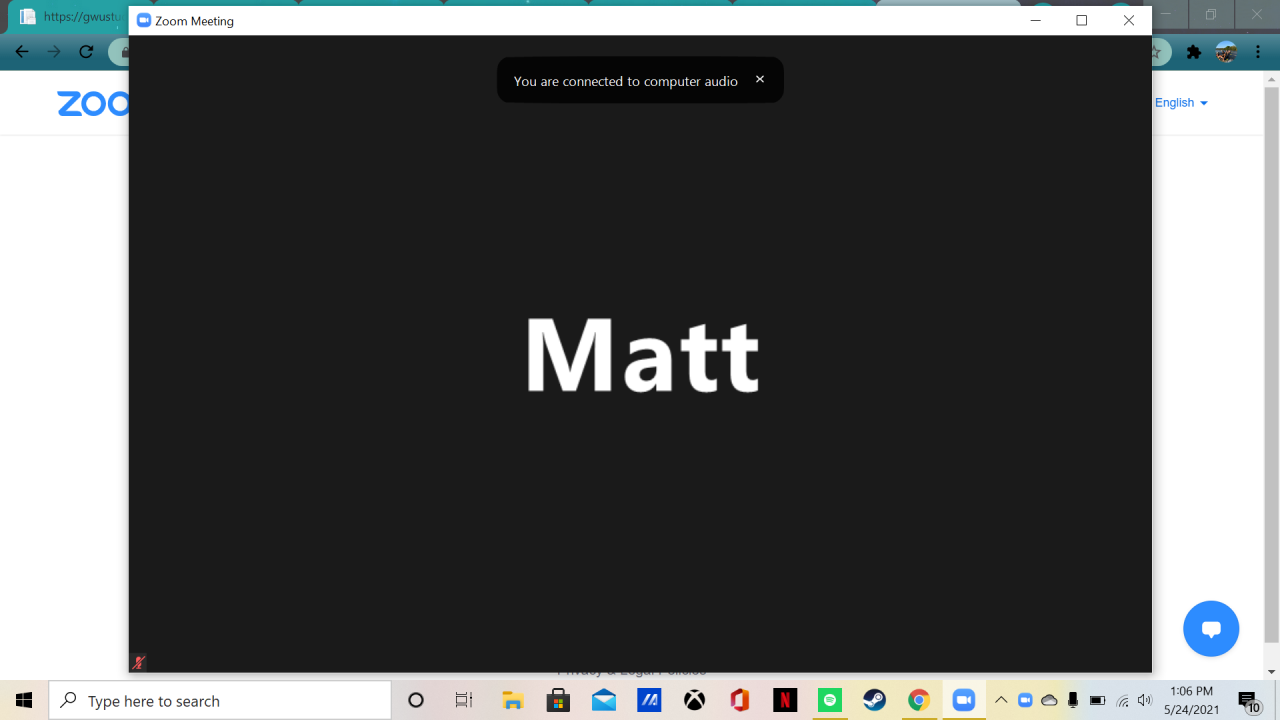Reload the Chrome page
Image resolution: width=1280 pixels, height=720 pixels.
[x=86, y=52]
